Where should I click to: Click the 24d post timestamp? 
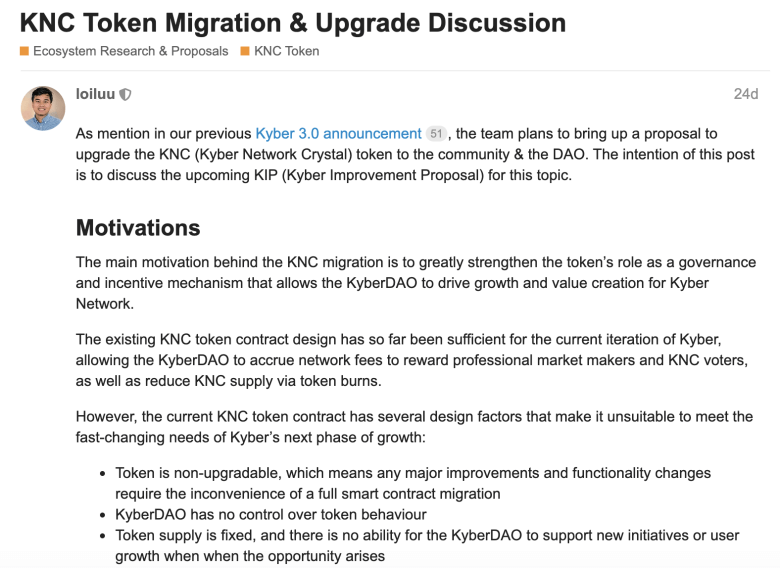[x=746, y=94]
